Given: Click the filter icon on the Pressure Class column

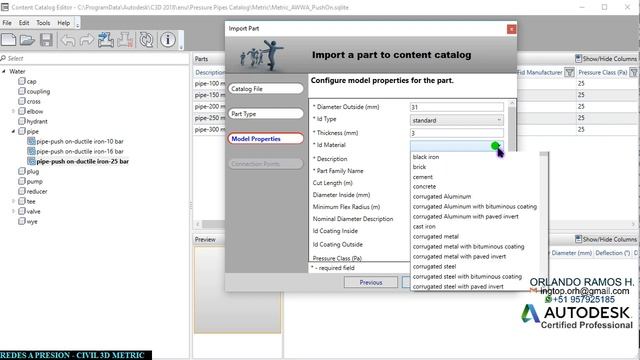Looking at the screenshot, I should (x=634, y=73).
